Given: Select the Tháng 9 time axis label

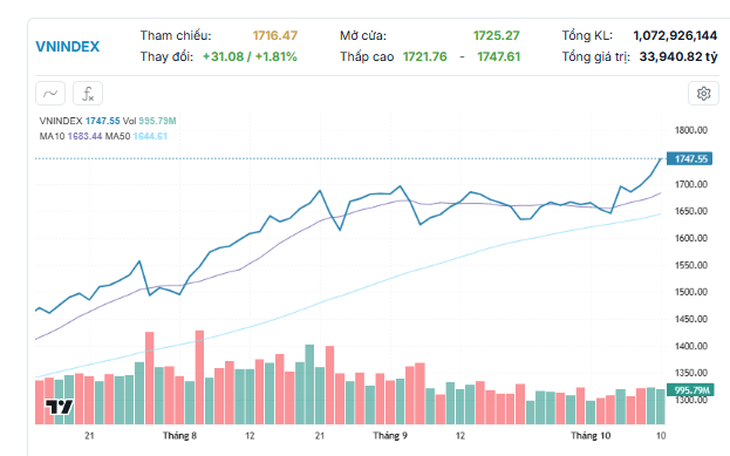Looking at the screenshot, I should (390, 436).
